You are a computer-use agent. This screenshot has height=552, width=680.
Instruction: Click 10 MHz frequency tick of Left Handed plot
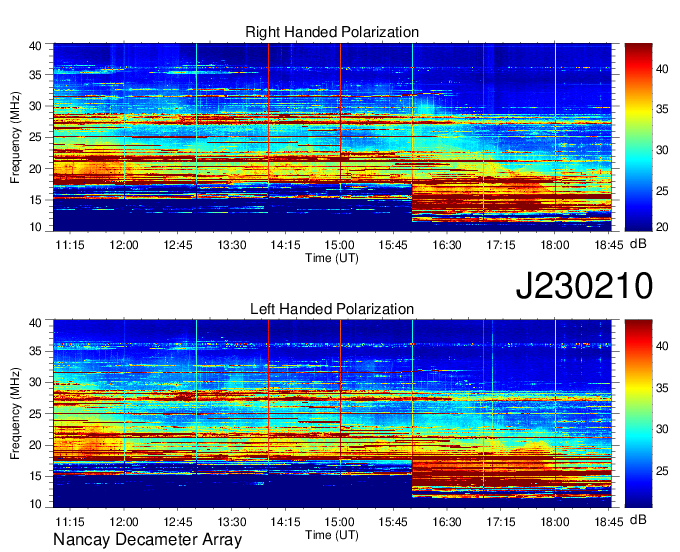(35, 504)
